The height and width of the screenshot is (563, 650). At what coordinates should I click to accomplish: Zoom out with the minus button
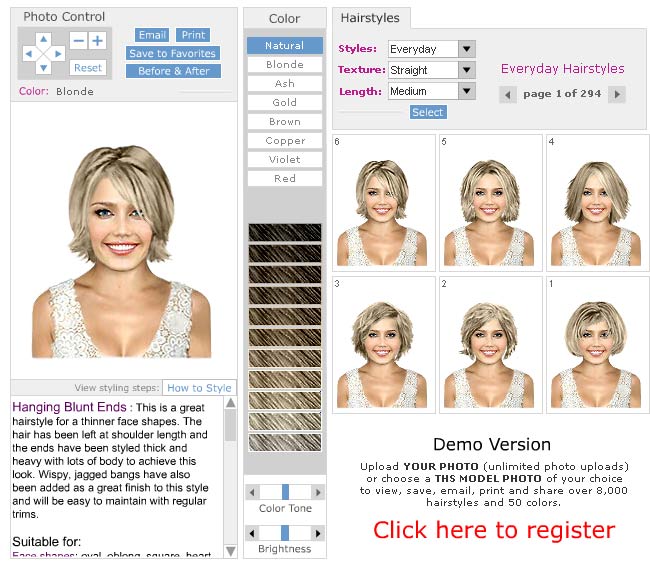79,41
